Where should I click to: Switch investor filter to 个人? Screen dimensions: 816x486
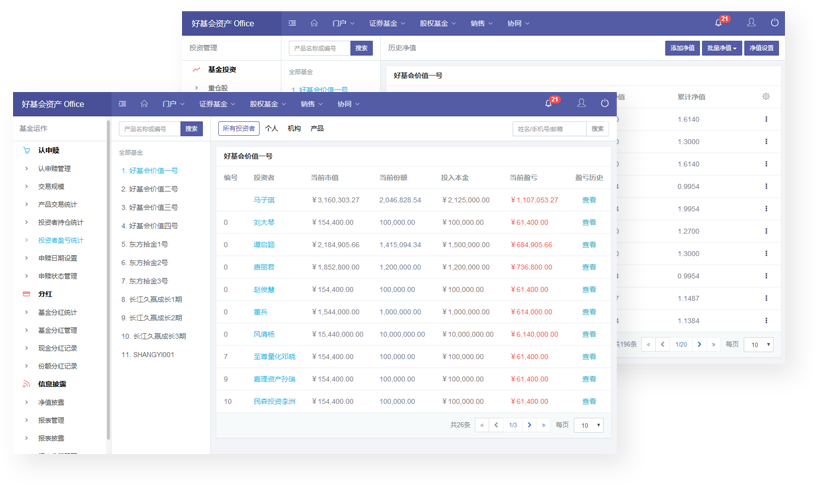click(271, 129)
